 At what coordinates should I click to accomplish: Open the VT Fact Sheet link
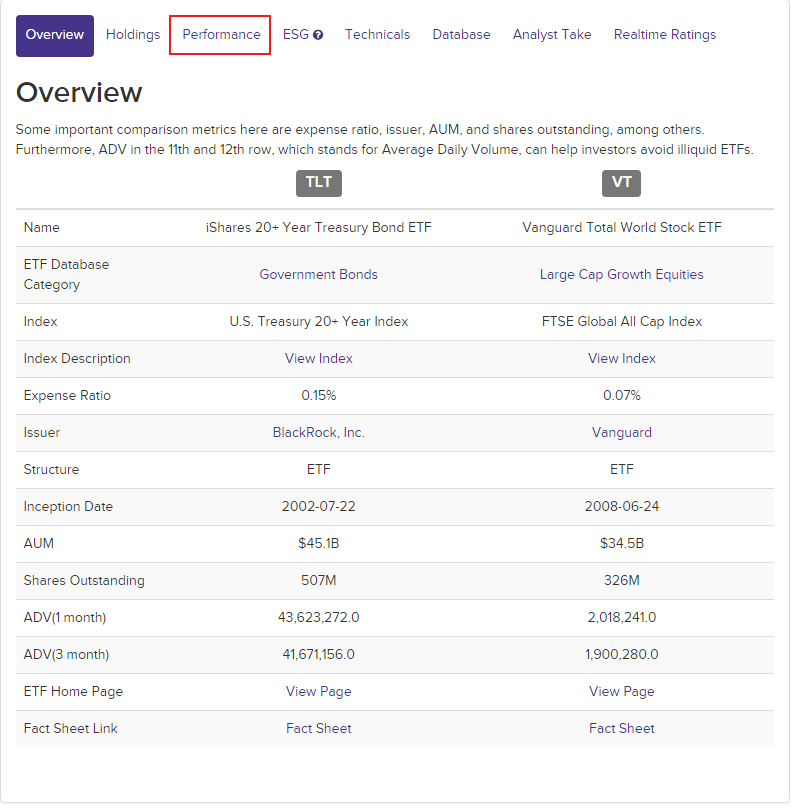(622, 729)
